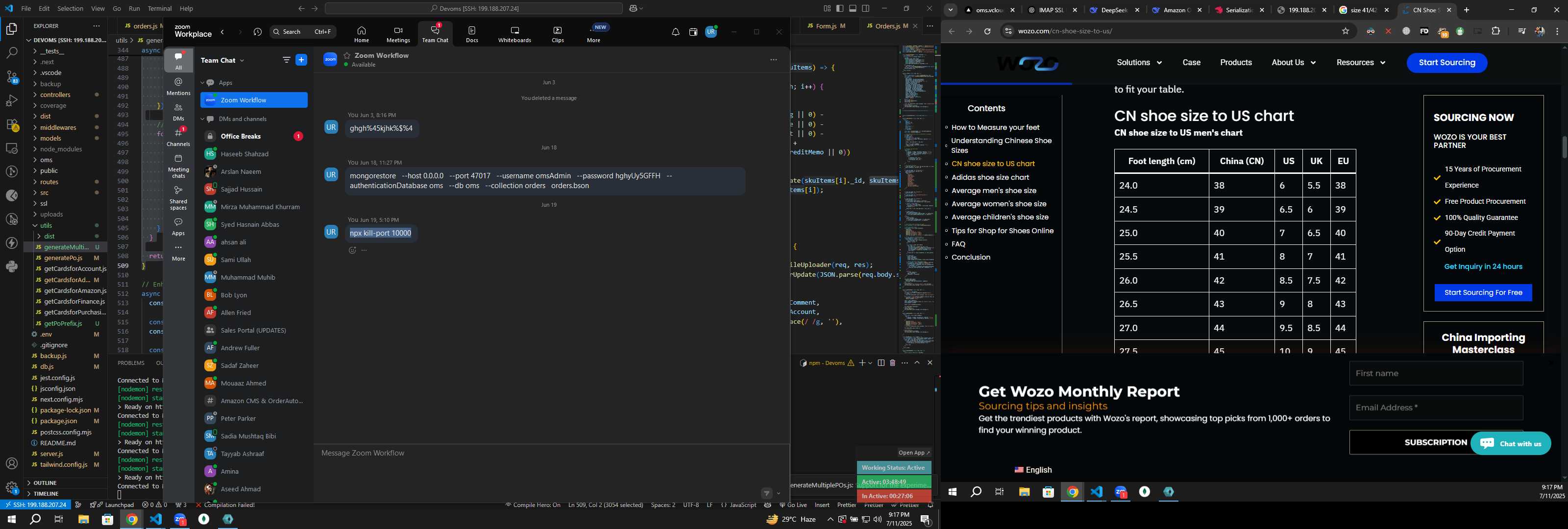Screen dimensions: 1568x529
Task: Switch to Zoom Whiteboards tab
Action: tap(514, 35)
